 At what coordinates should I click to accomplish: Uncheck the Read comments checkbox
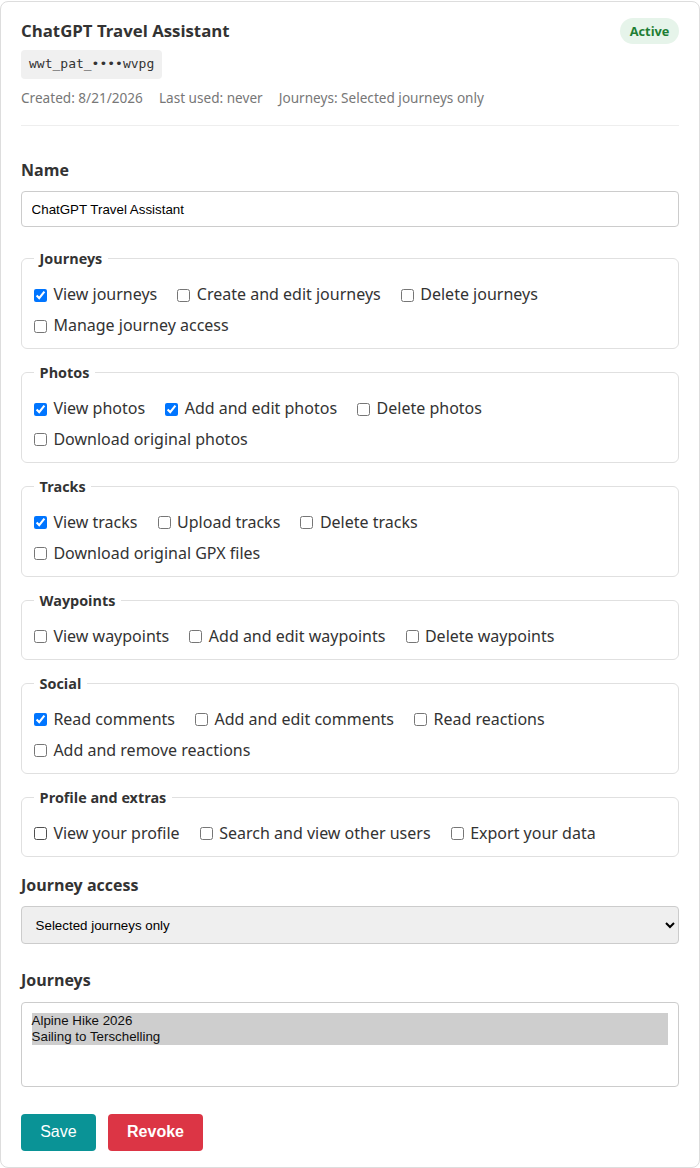41,720
